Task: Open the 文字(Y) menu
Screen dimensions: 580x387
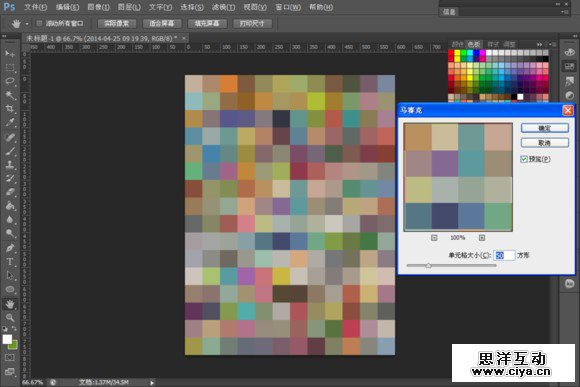Action: (160, 7)
